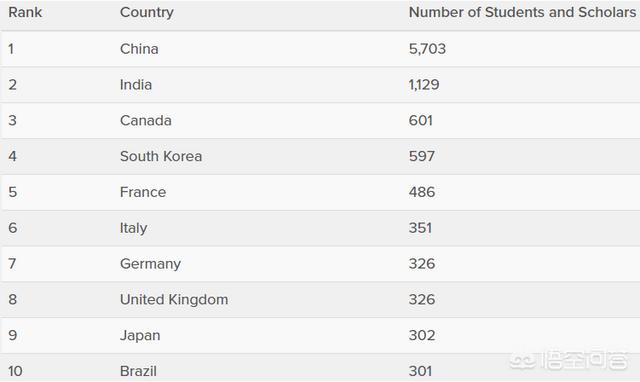Select the value 597 for South Korea
The height and width of the screenshot is (382, 640).
click(x=422, y=156)
